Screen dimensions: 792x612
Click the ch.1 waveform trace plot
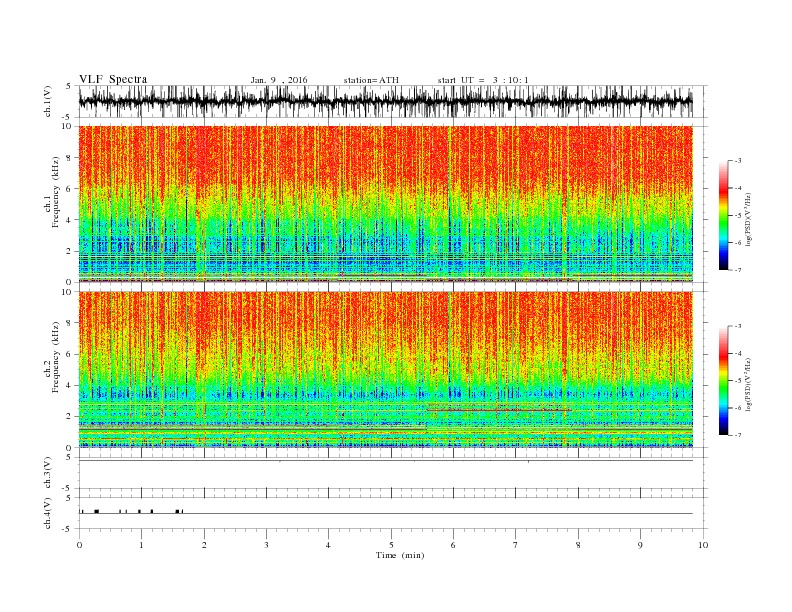click(386, 101)
